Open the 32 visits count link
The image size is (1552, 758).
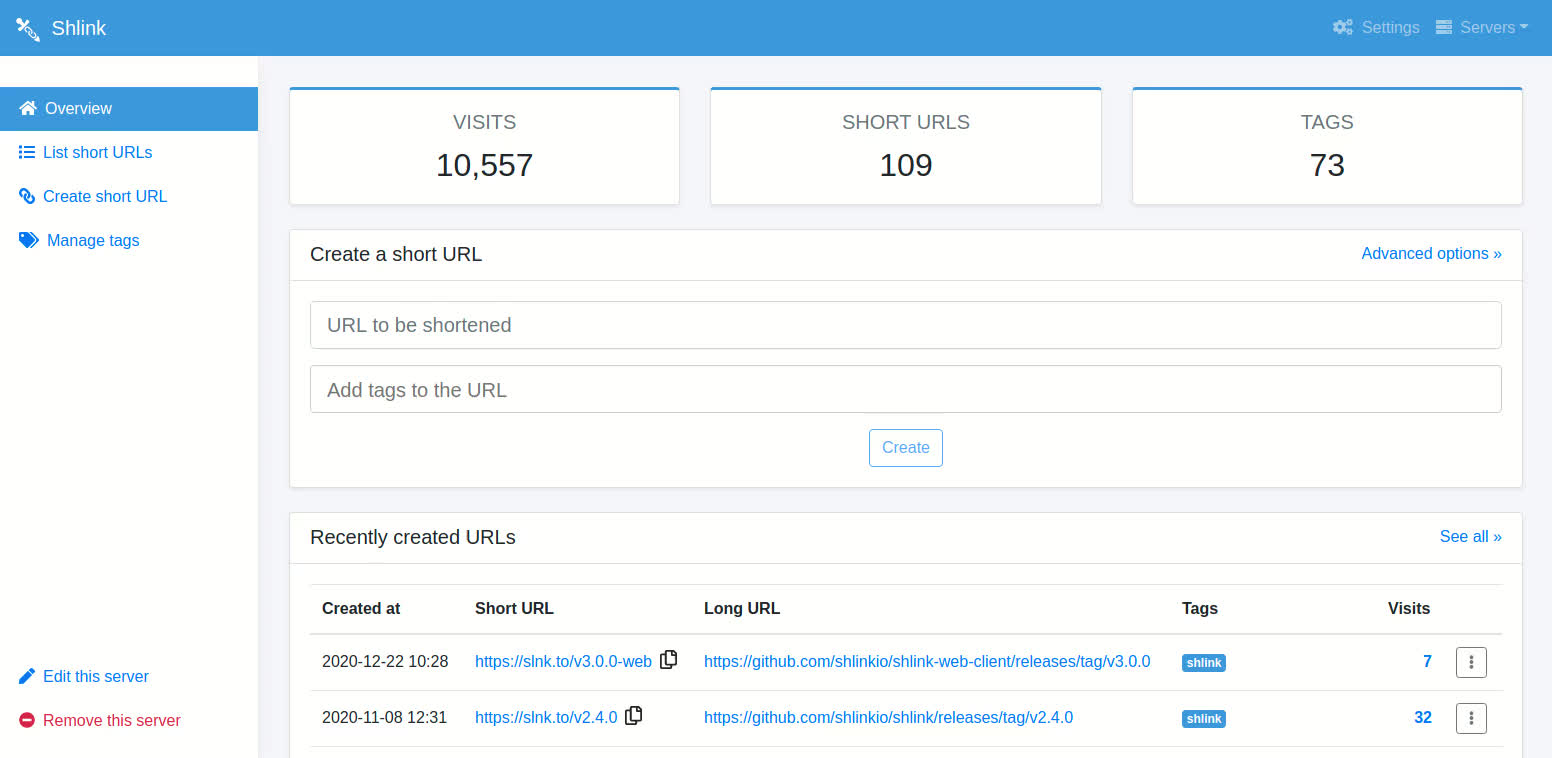1422,718
